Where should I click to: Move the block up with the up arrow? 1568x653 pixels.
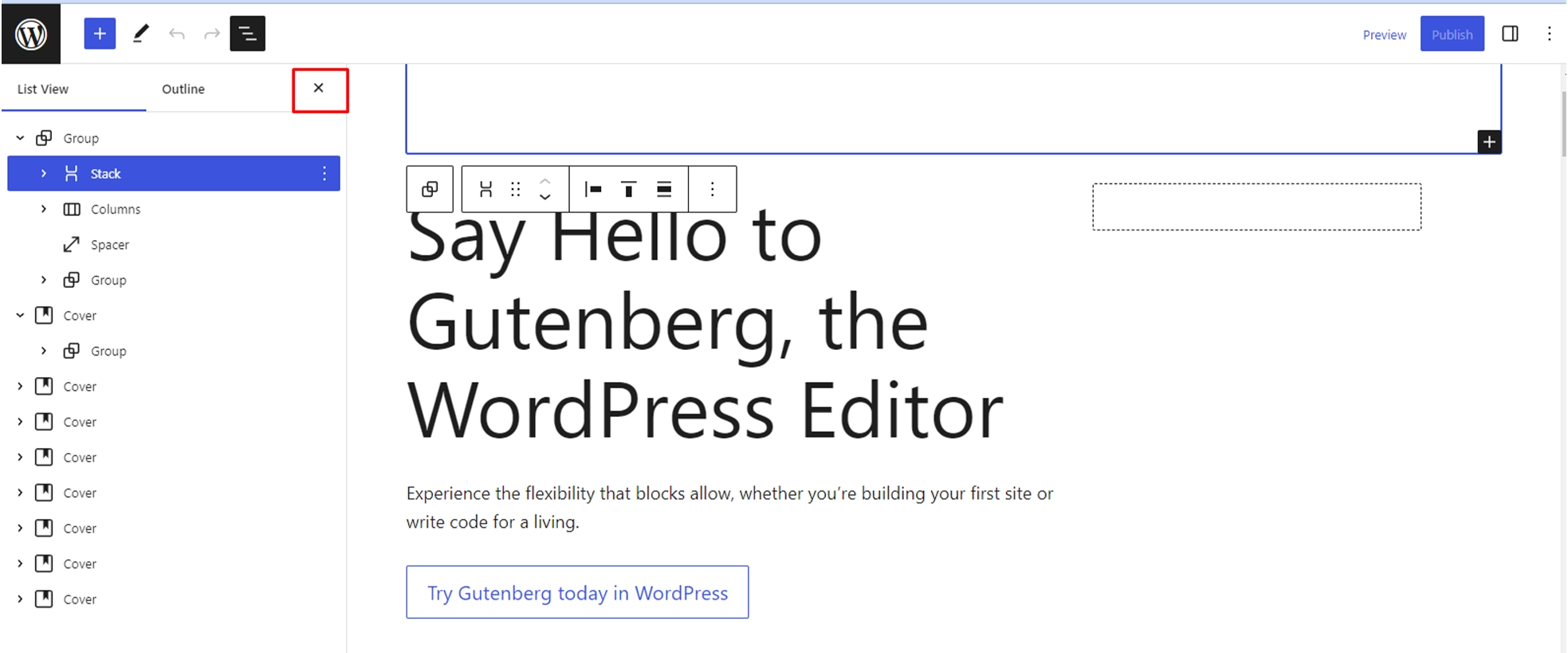point(545,181)
